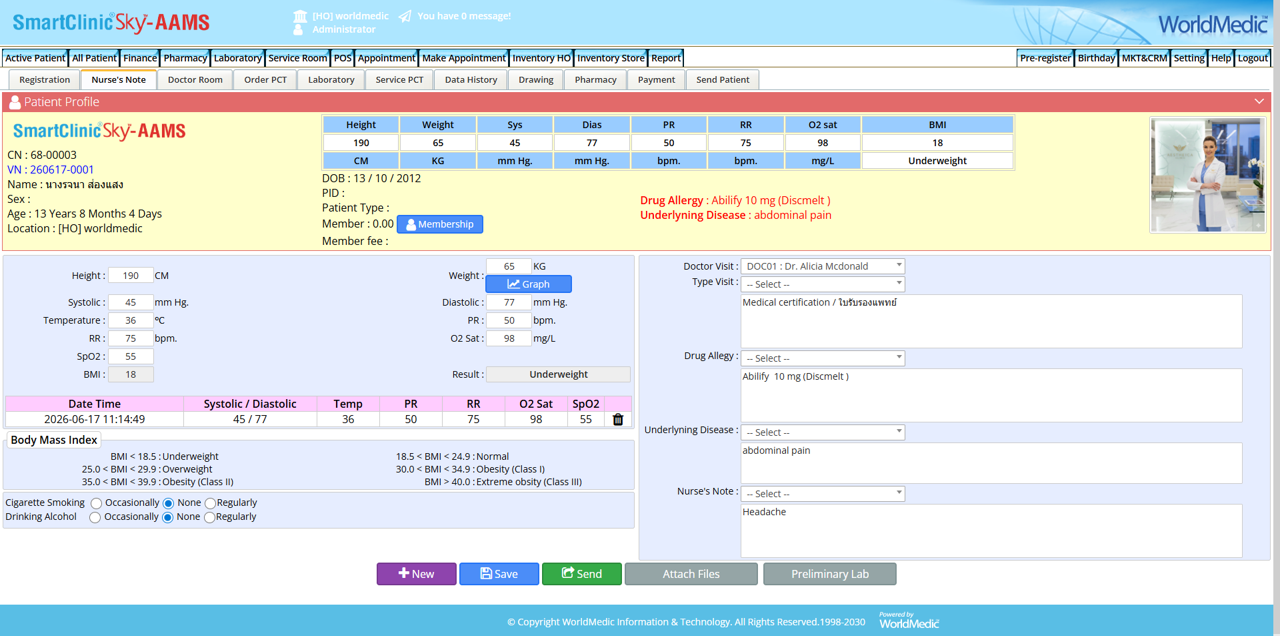Image resolution: width=1280 pixels, height=636 pixels.
Task: Open the Order PCT tab
Action: tap(266, 80)
